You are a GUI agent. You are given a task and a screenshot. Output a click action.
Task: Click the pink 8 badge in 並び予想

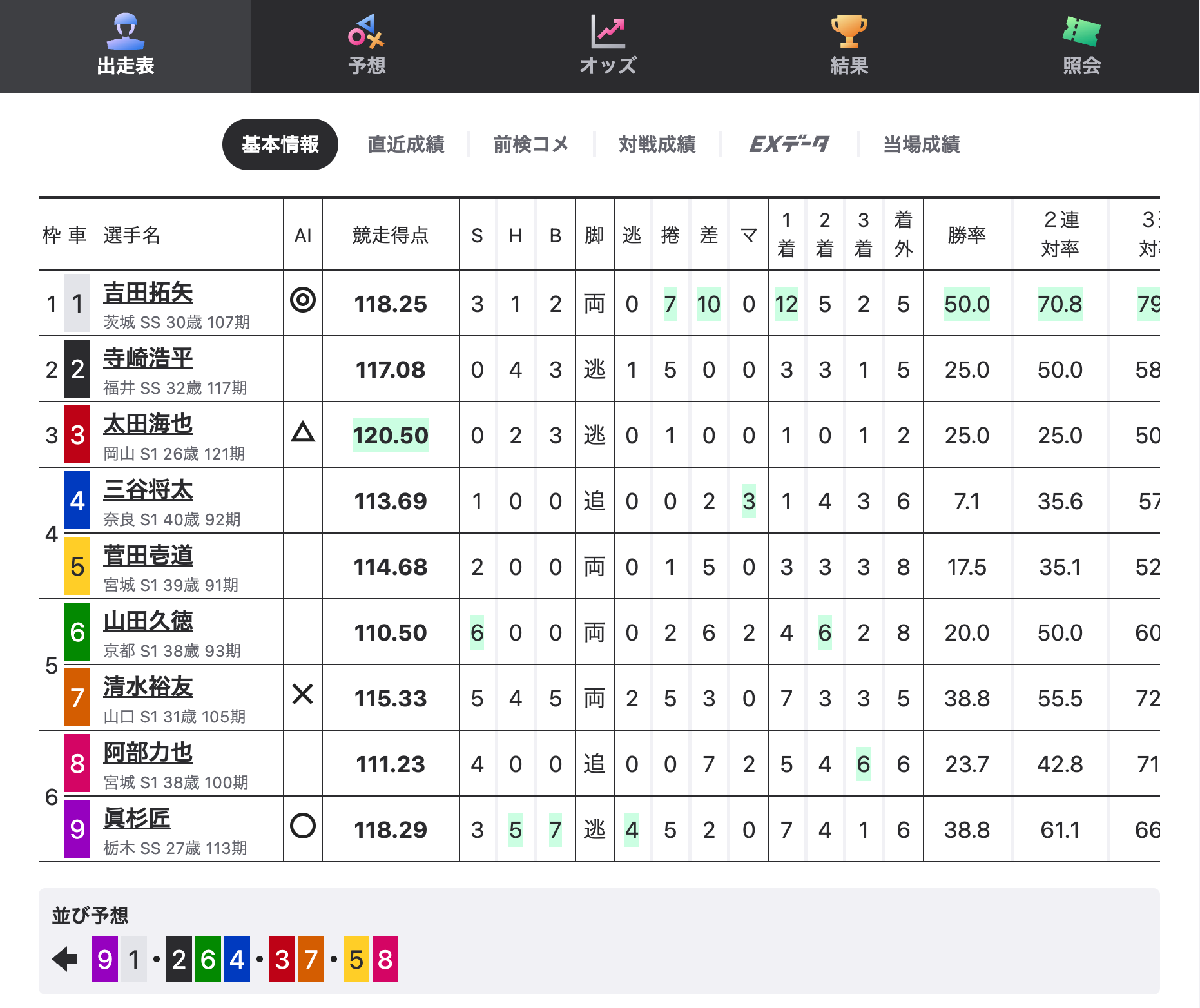385,959
